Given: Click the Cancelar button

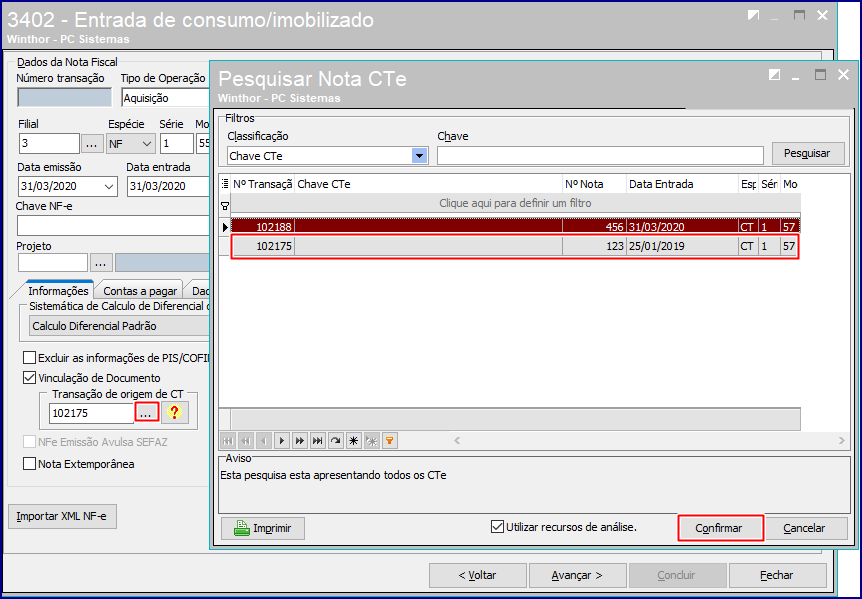Looking at the screenshot, I should 805,528.
